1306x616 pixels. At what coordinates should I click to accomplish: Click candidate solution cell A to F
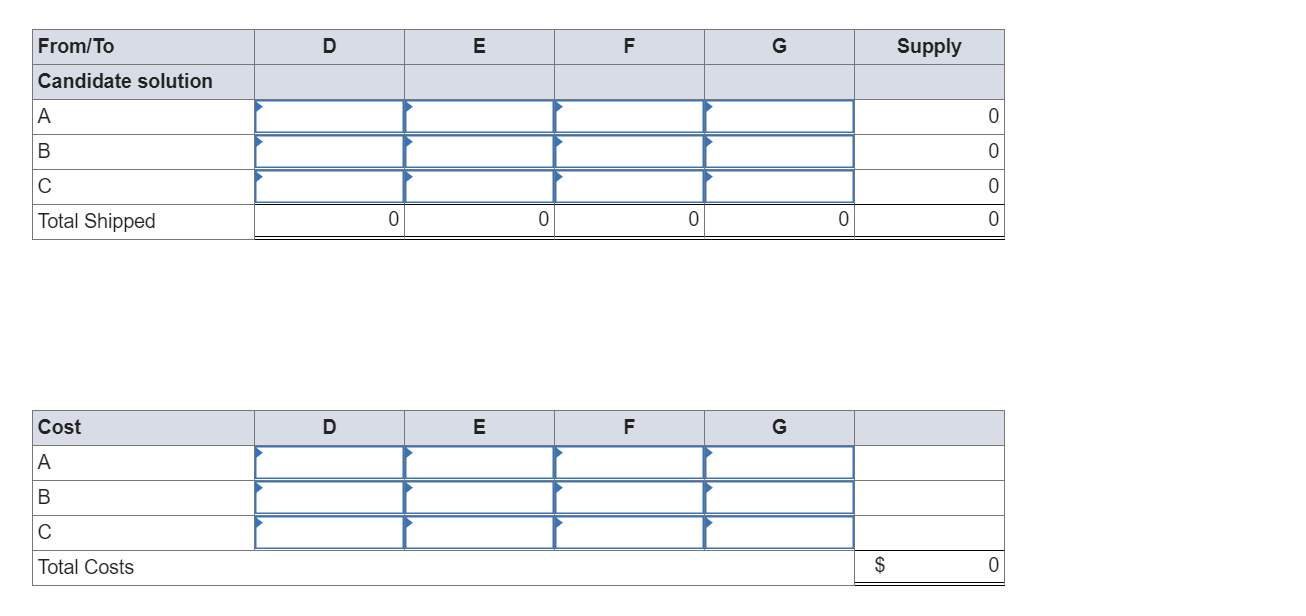click(629, 116)
